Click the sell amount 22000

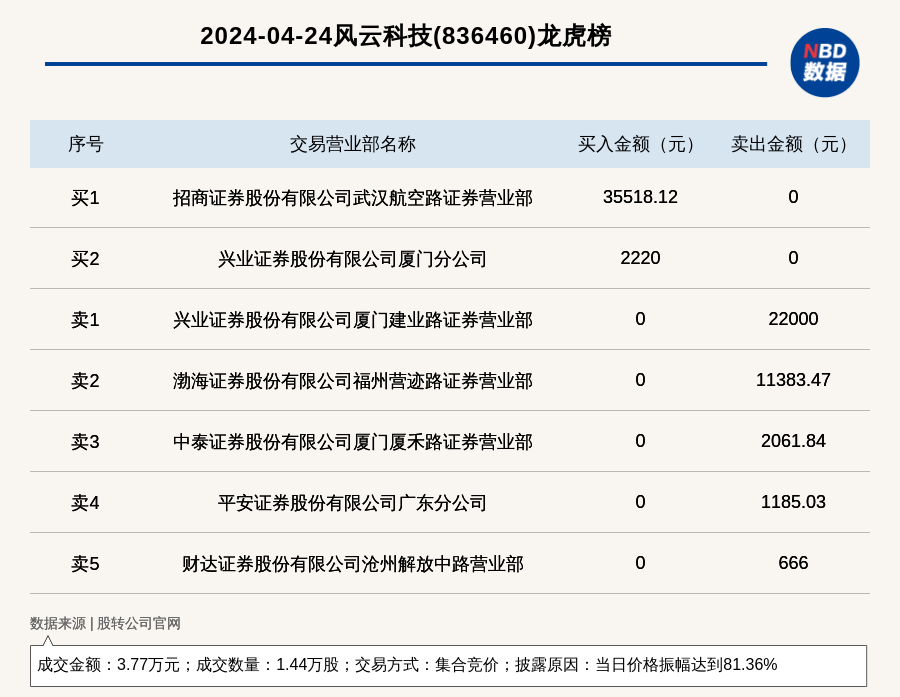point(793,319)
